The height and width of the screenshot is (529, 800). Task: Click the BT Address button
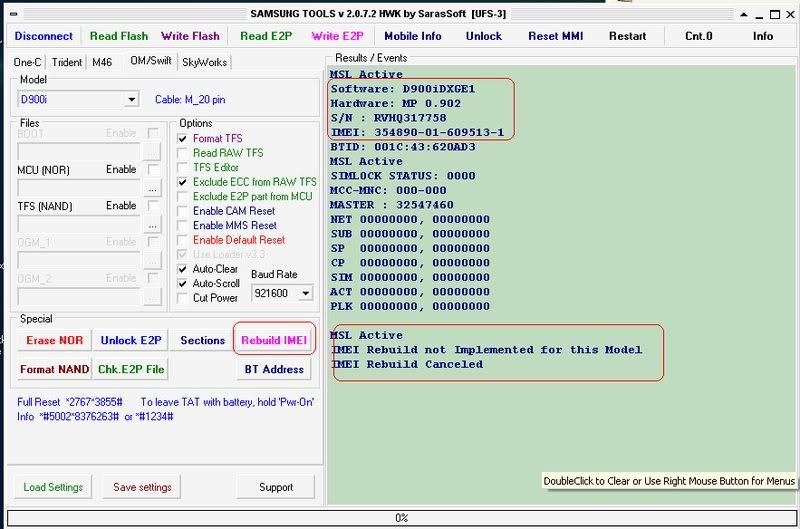click(x=274, y=369)
